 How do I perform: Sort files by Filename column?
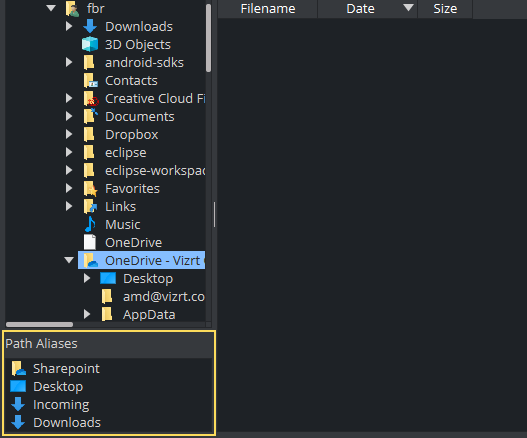click(268, 9)
